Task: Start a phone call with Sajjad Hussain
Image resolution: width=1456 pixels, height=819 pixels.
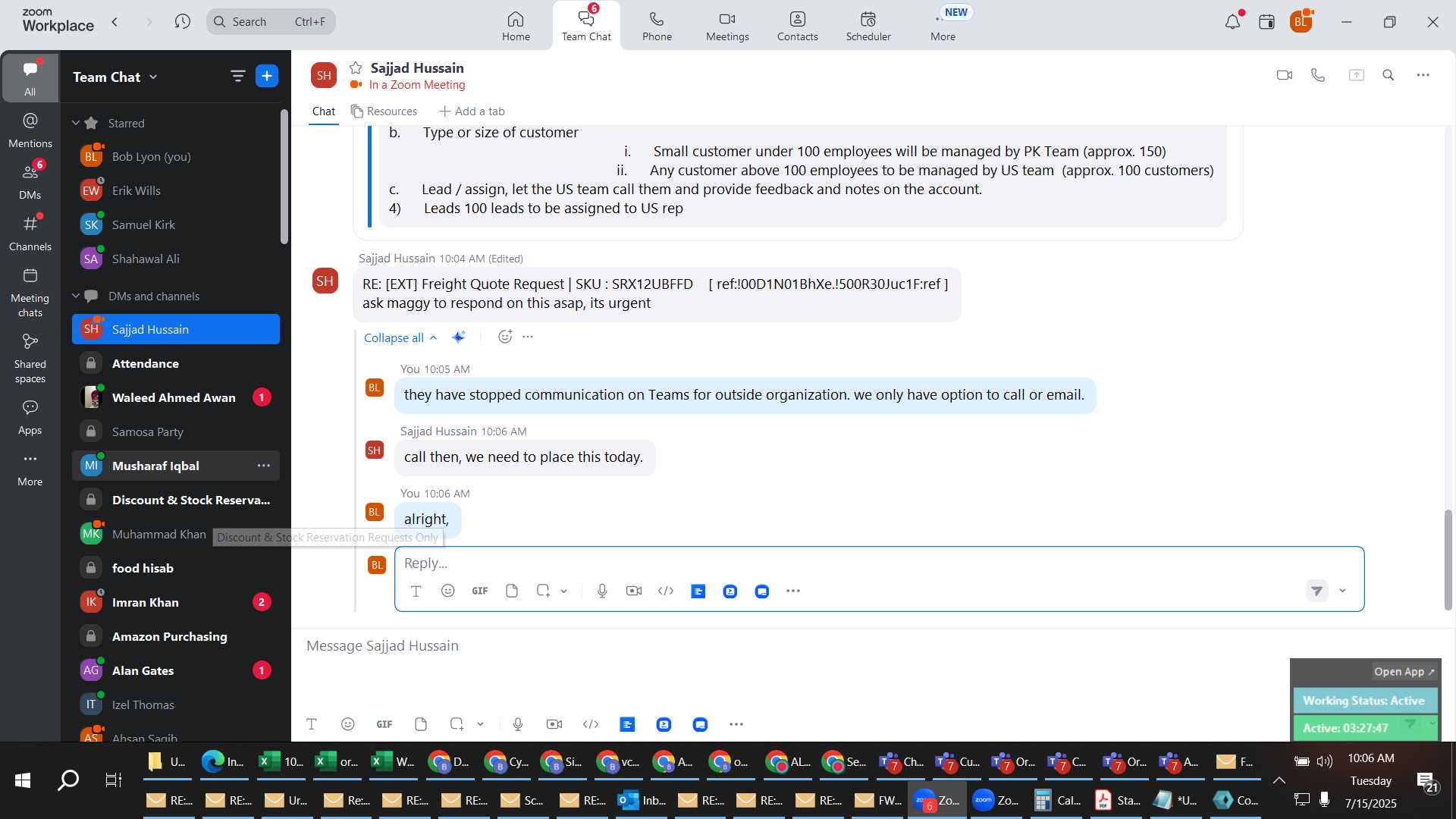Action: click(1318, 75)
